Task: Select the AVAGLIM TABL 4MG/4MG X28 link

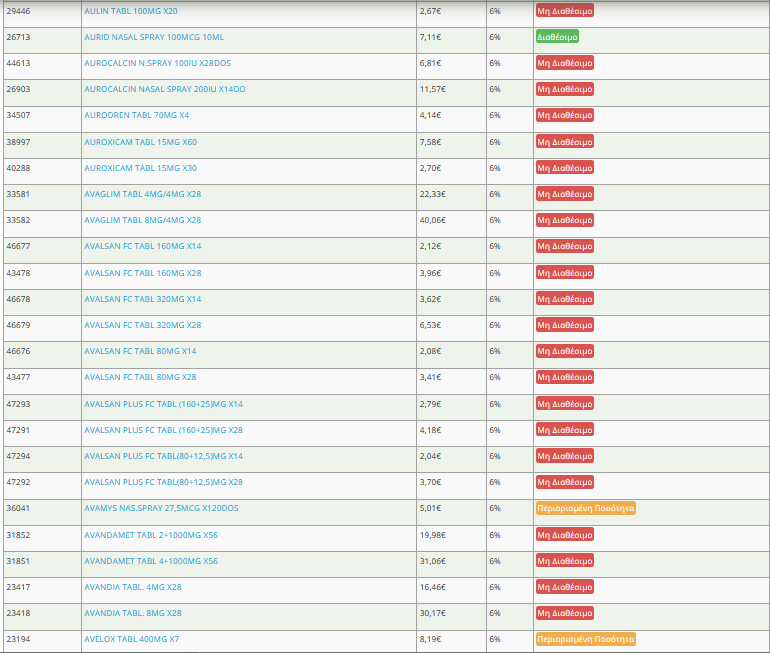Action: (143, 194)
